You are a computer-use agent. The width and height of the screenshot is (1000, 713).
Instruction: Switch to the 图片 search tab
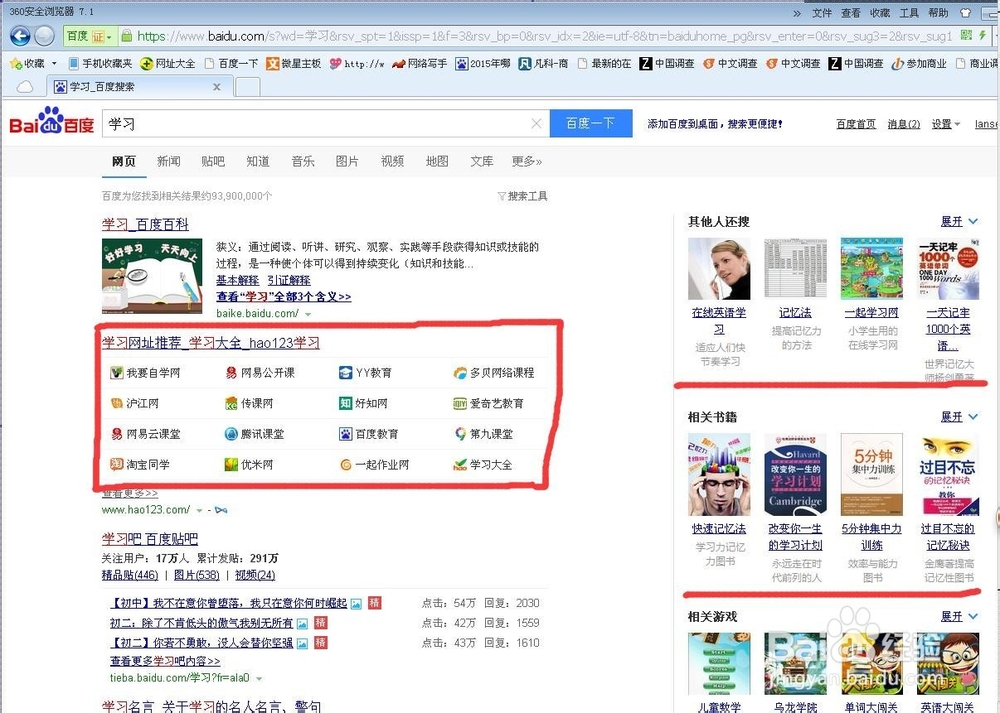point(347,161)
